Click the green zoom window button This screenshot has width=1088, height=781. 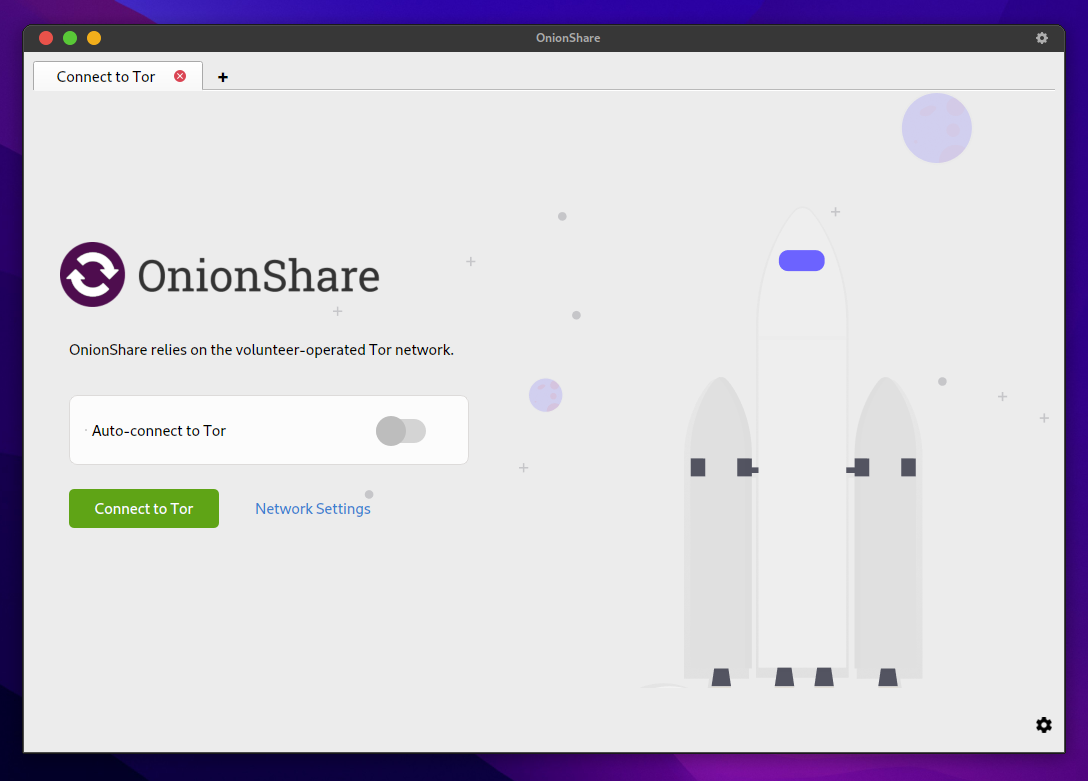pos(69,37)
